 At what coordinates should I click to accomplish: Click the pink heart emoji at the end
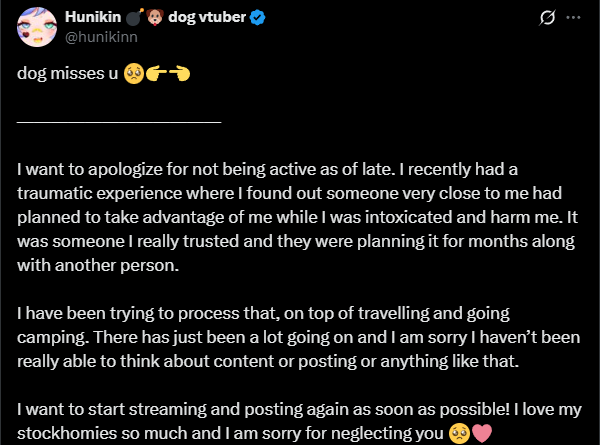tap(482, 434)
